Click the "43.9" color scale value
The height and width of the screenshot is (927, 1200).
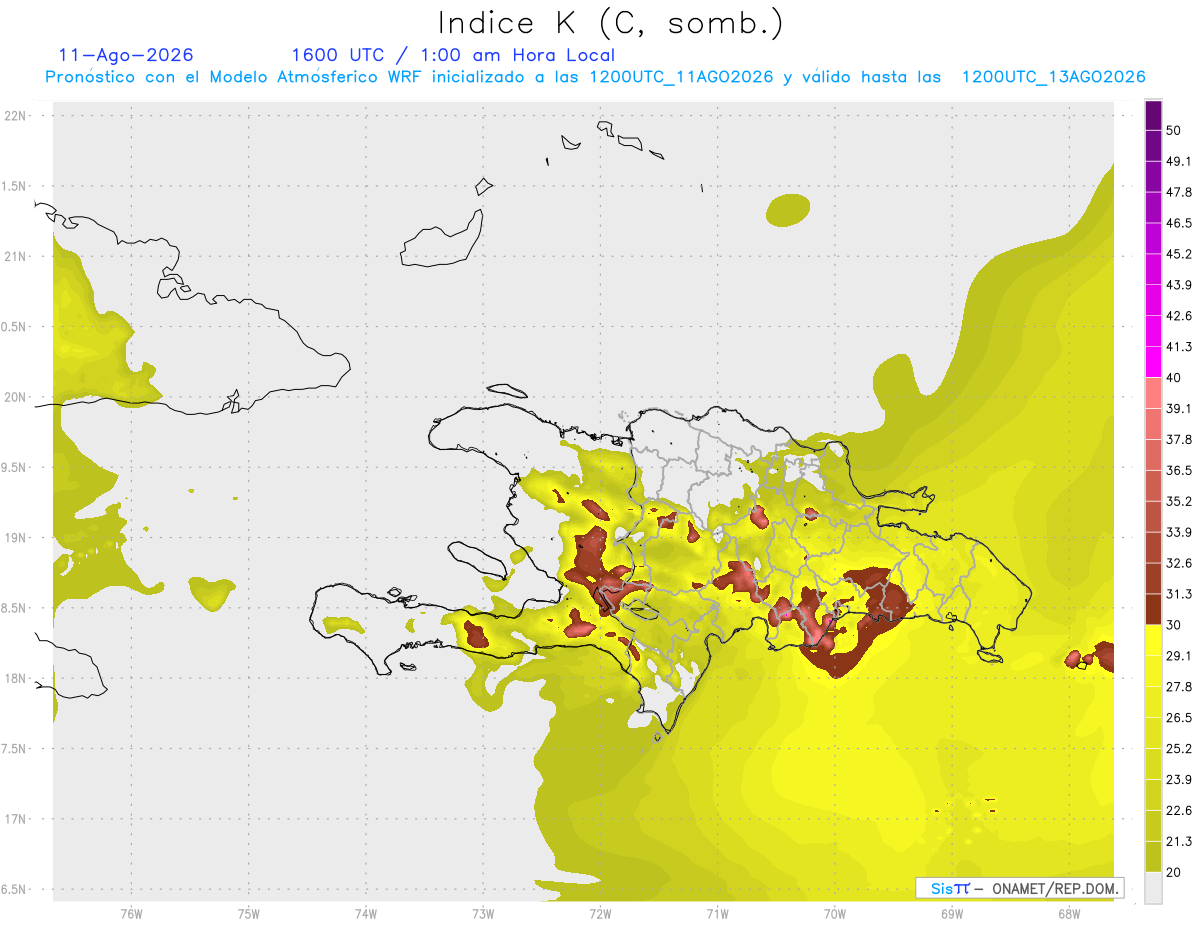click(x=1179, y=285)
